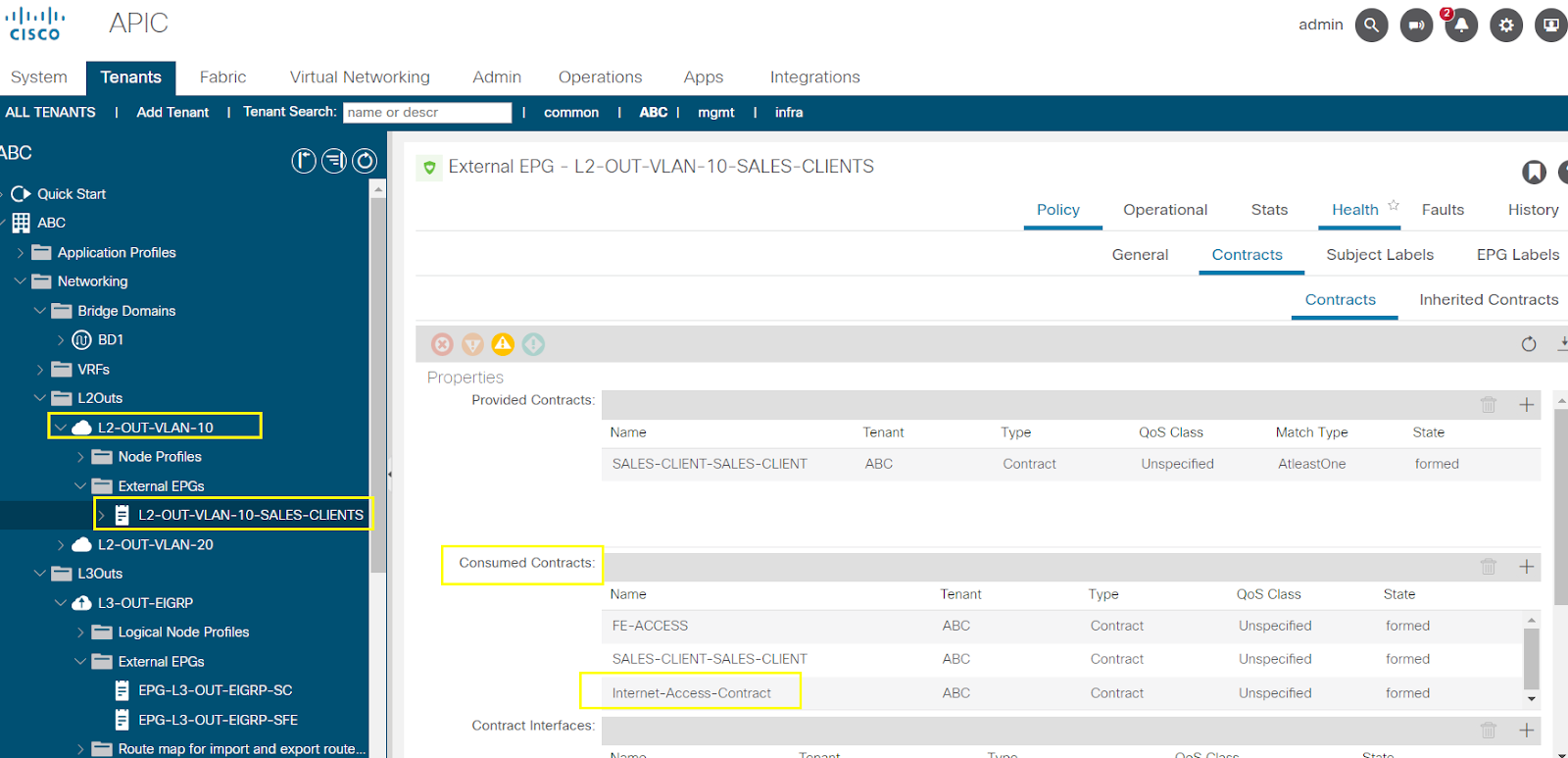The height and width of the screenshot is (758, 1568).
Task: Open the common tenant link
Action: coord(571,113)
